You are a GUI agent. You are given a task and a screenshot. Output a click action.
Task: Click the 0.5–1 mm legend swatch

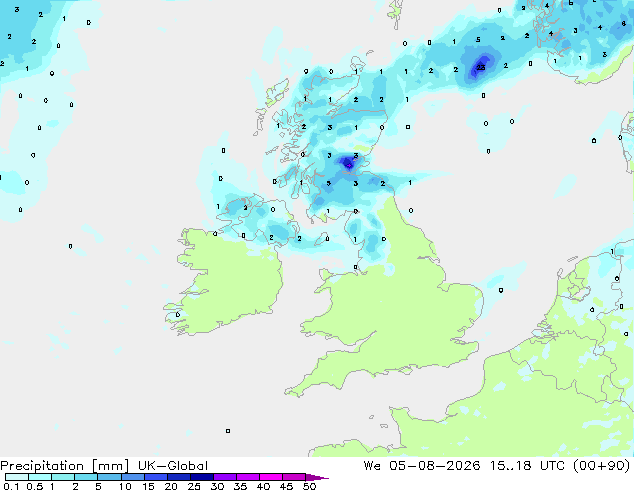point(40,477)
